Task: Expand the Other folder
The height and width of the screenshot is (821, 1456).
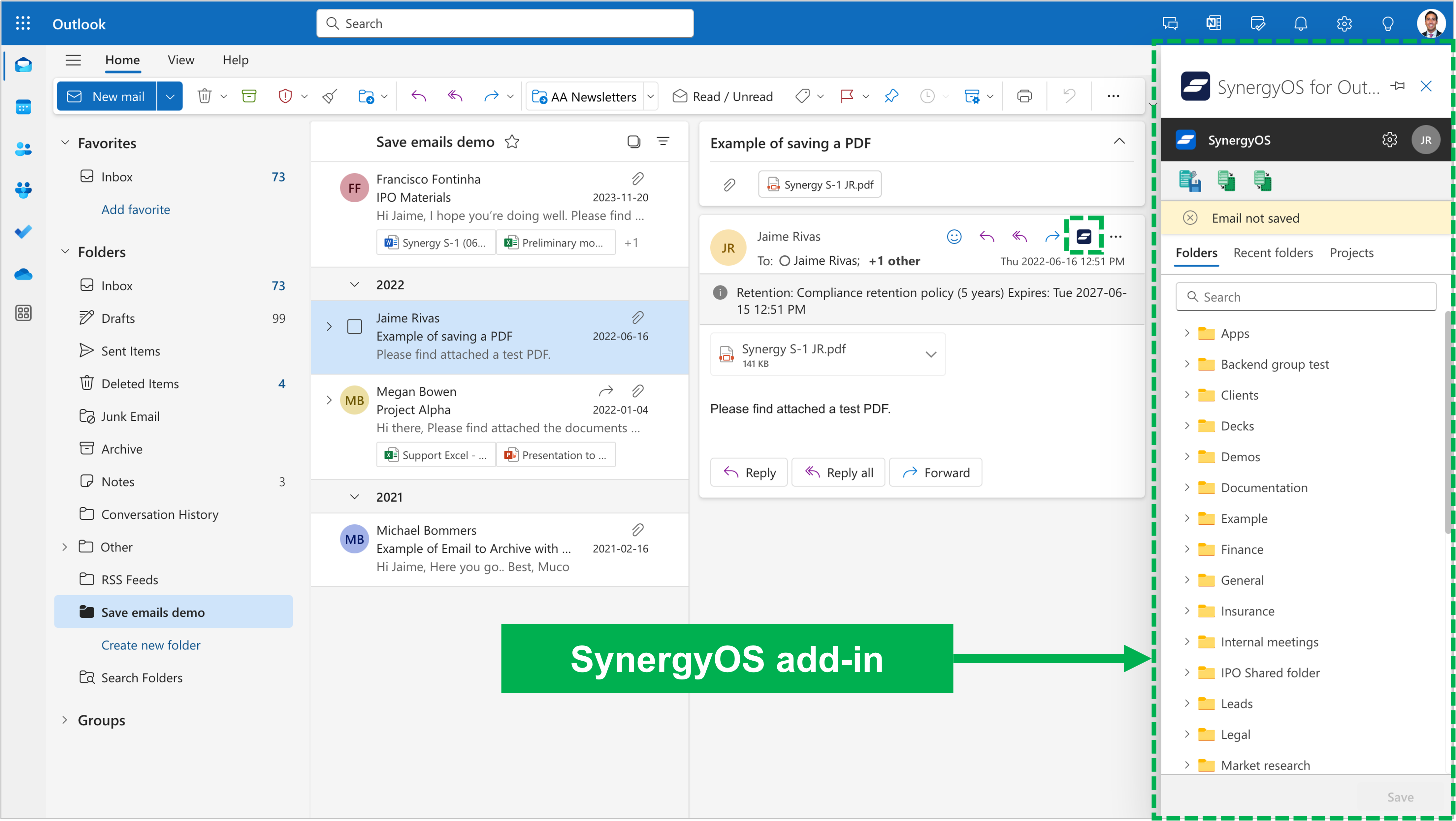Action: [x=64, y=547]
